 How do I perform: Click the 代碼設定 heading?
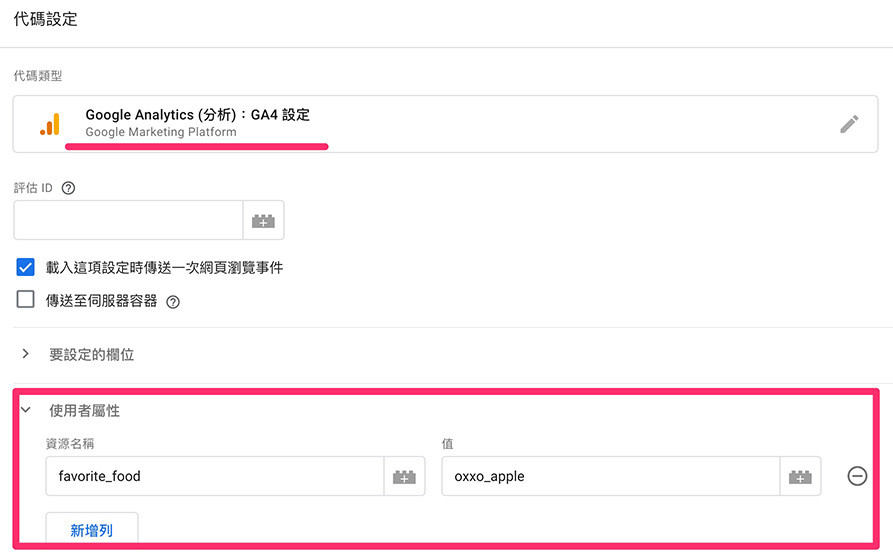click(46, 19)
